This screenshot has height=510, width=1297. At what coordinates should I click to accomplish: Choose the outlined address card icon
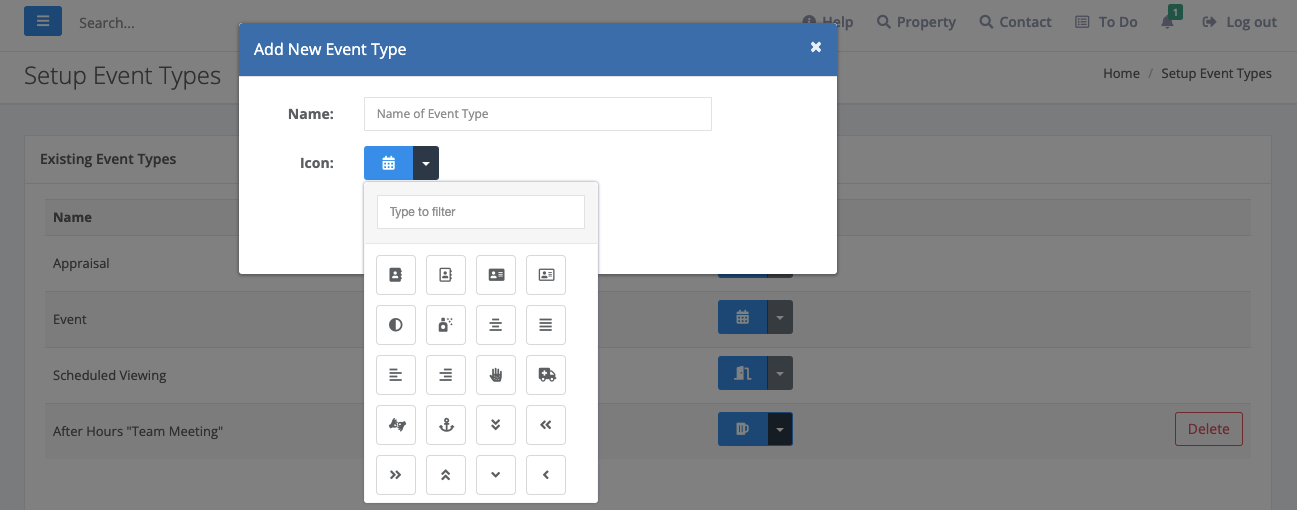pos(546,274)
